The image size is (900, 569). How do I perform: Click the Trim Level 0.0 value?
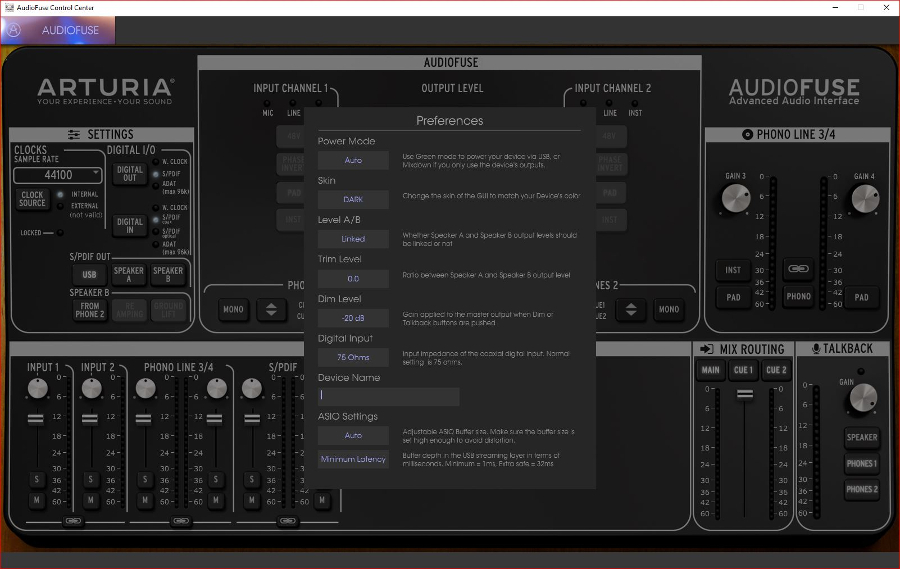[353, 278]
